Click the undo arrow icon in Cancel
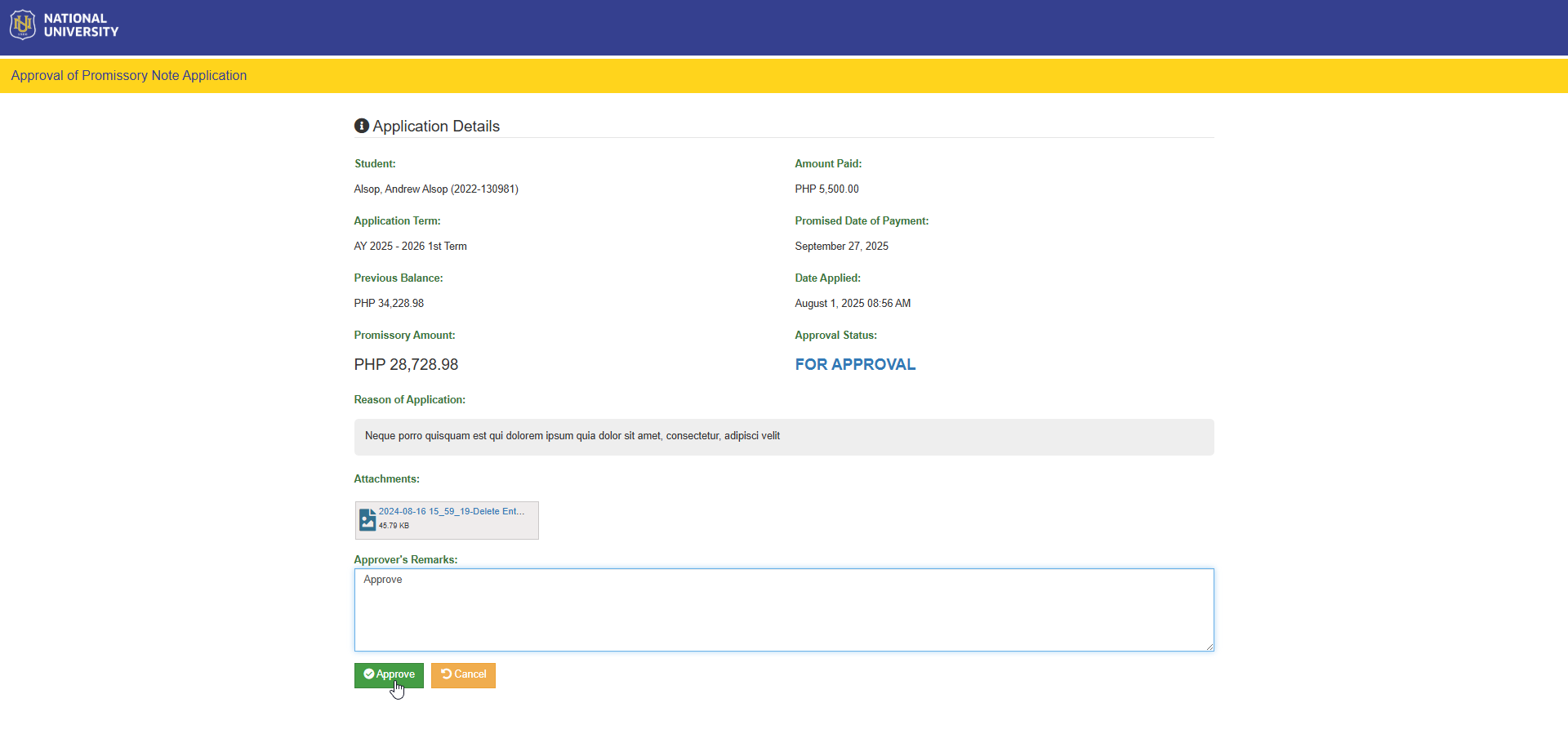1568x743 pixels. click(x=446, y=674)
